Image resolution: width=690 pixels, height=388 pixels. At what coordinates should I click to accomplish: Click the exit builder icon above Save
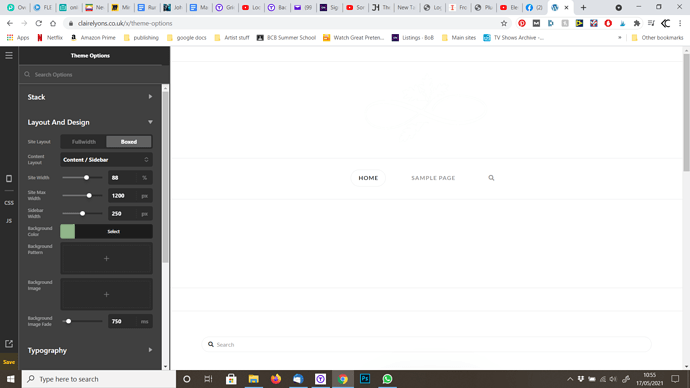click(x=9, y=344)
